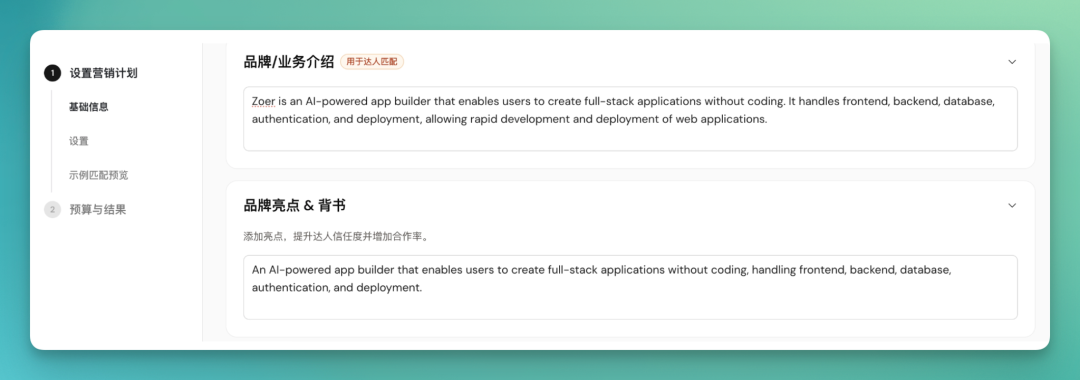
Task: Click the 用于达人匹配 badge
Action: coord(372,61)
